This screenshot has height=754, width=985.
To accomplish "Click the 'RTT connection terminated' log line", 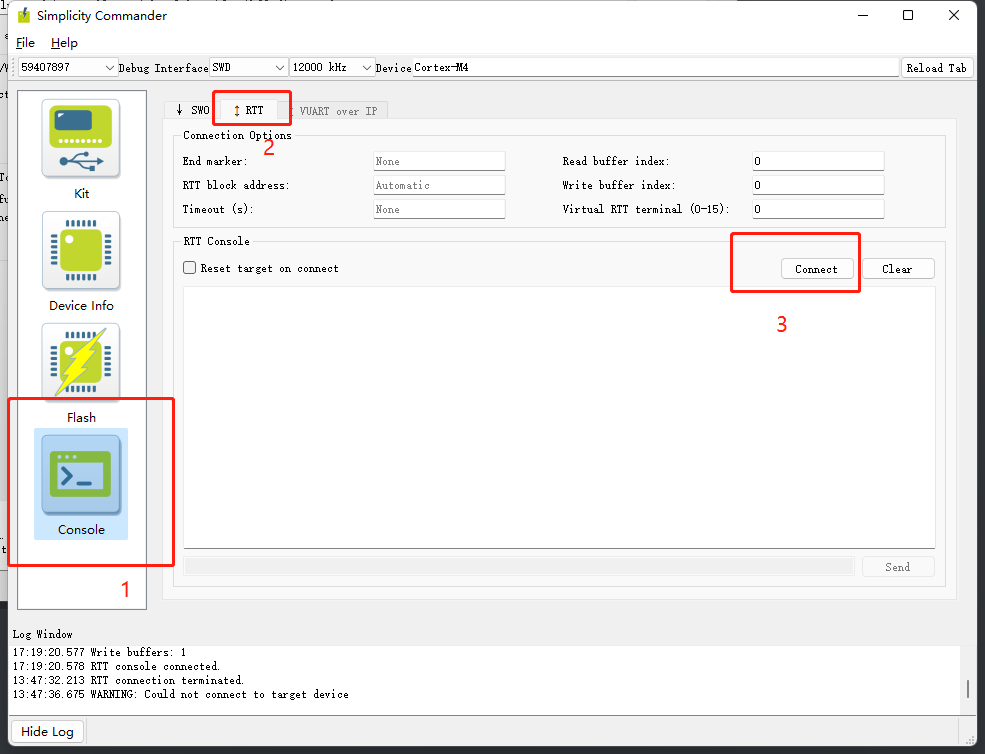I will click(x=128, y=680).
